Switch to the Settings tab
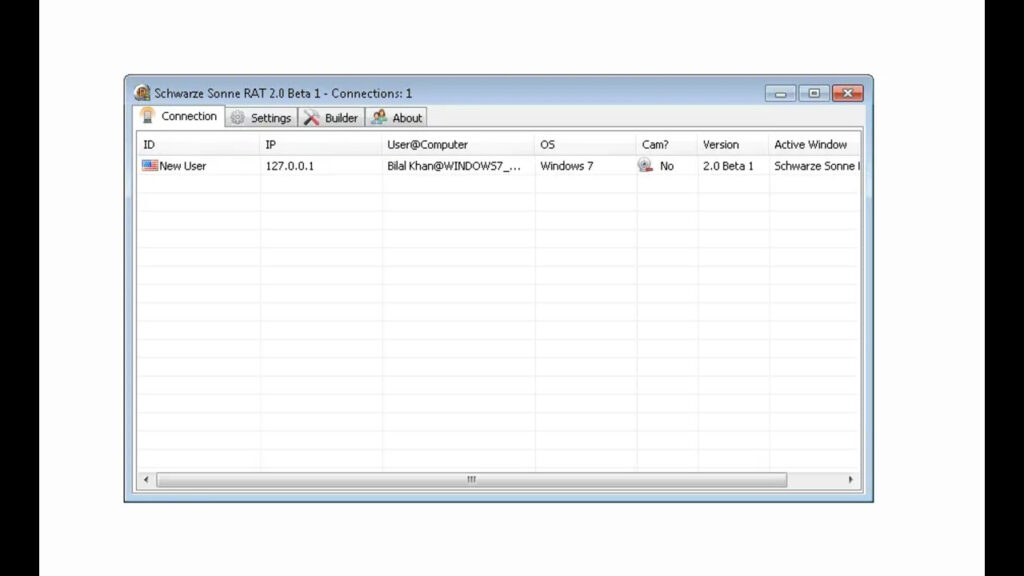This screenshot has height=576, width=1024. [261, 118]
